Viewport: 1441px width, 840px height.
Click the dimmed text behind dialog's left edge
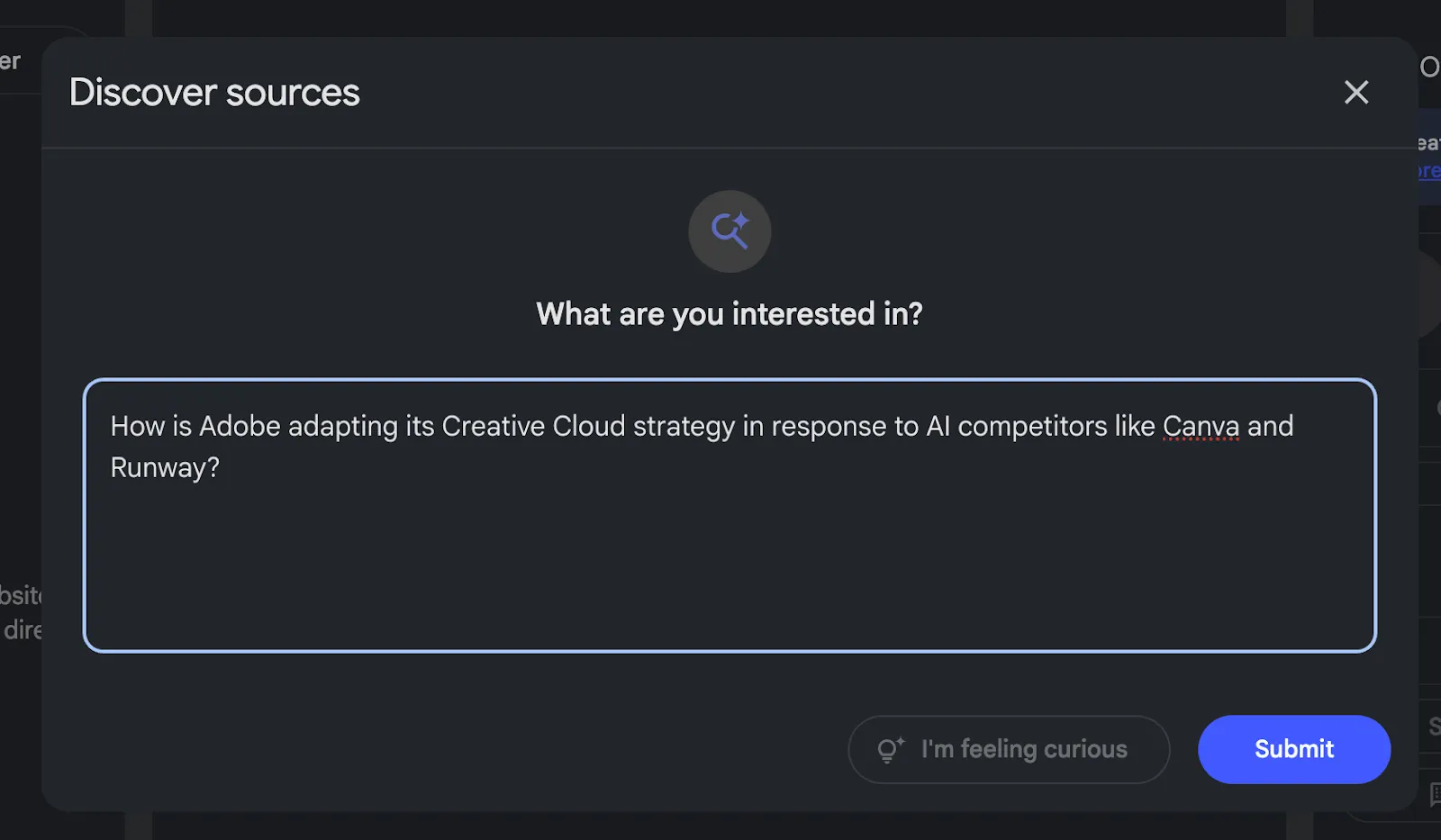point(21,612)
